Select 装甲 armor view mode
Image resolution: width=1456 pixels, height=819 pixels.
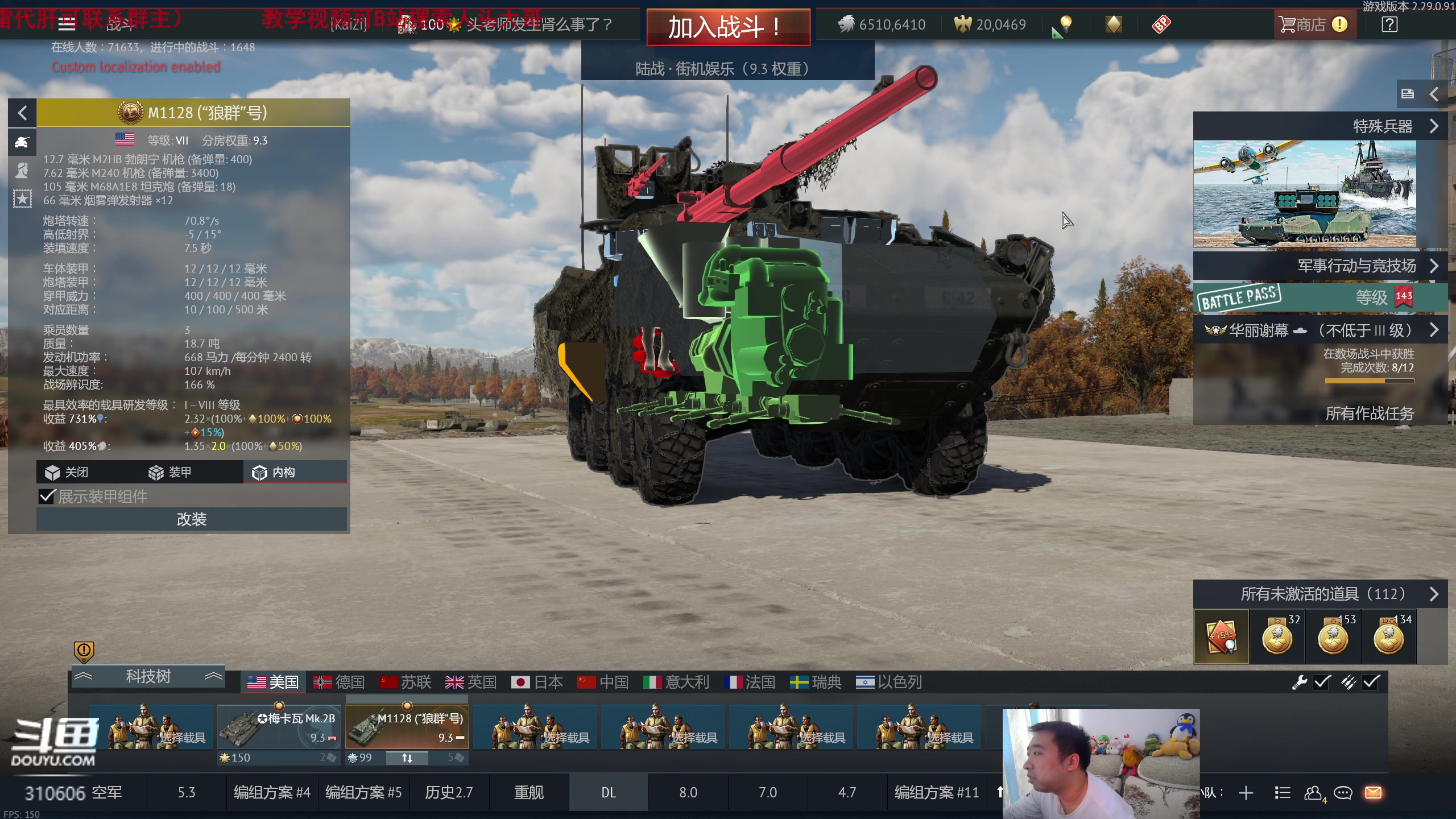pos(192,472)
